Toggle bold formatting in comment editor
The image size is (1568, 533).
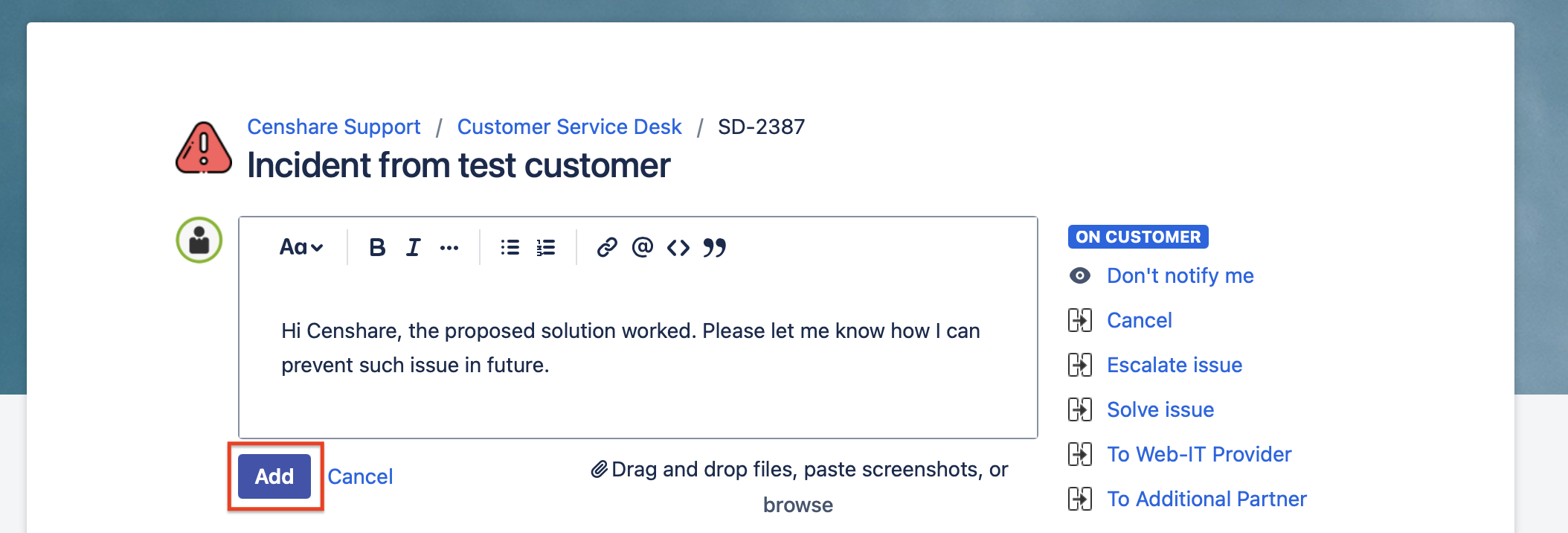[x=377, y=247]
